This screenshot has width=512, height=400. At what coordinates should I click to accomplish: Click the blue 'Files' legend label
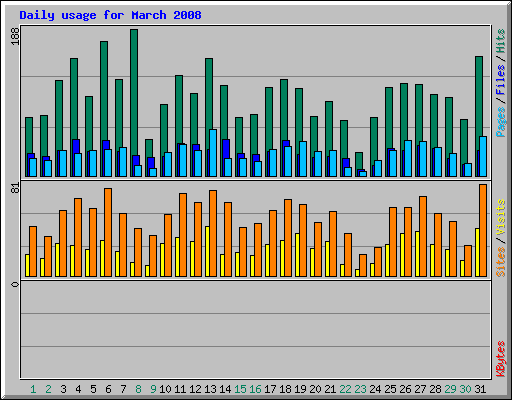500,79
